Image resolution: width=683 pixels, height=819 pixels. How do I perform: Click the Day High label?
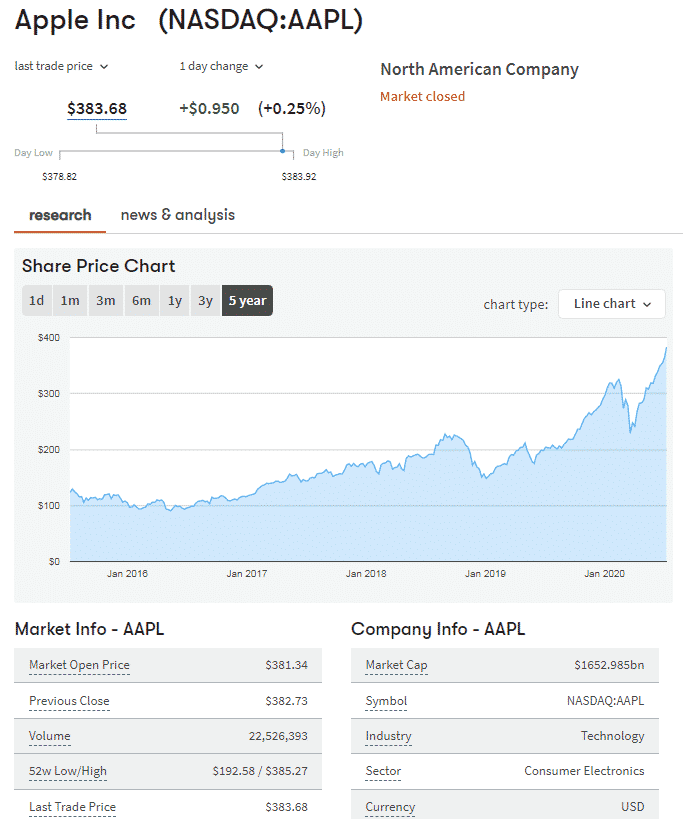click(323, 153)
